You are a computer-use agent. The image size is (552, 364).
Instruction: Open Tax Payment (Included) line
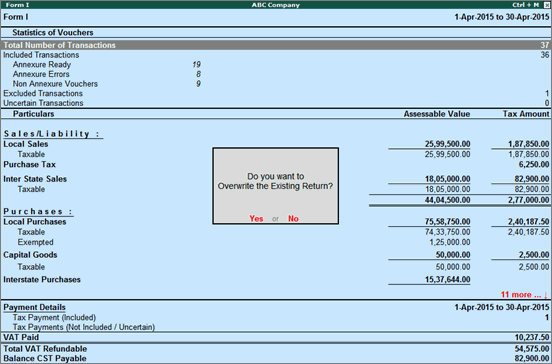[x=276, y=318]
